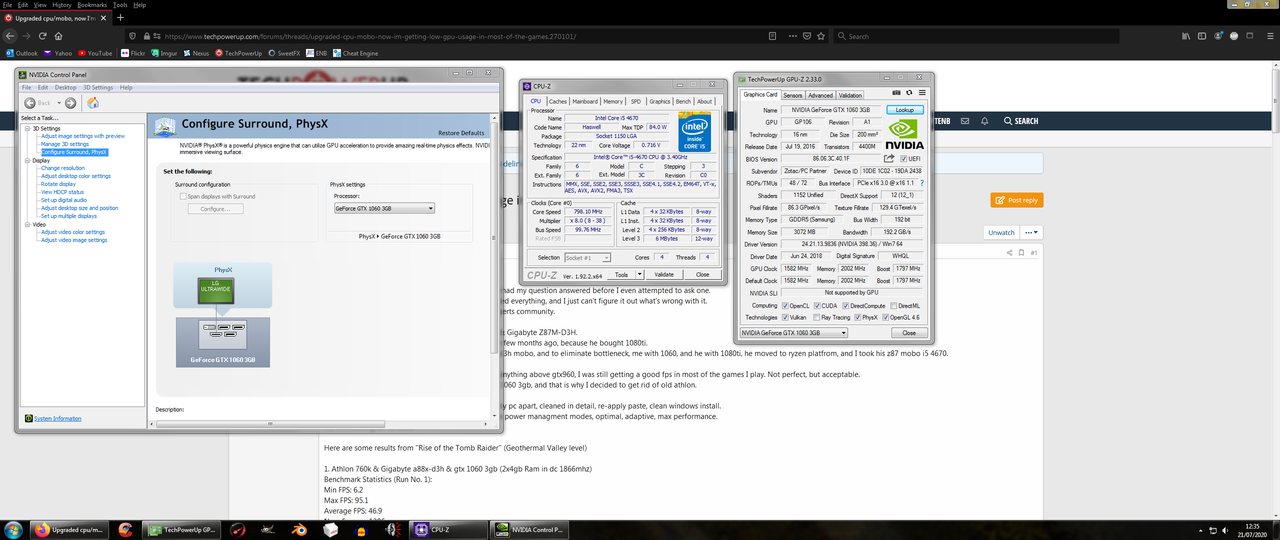This screenshot has width=1280, height=540.
Task: Open the SweetFX bookmark
Action: click(283, 53)
